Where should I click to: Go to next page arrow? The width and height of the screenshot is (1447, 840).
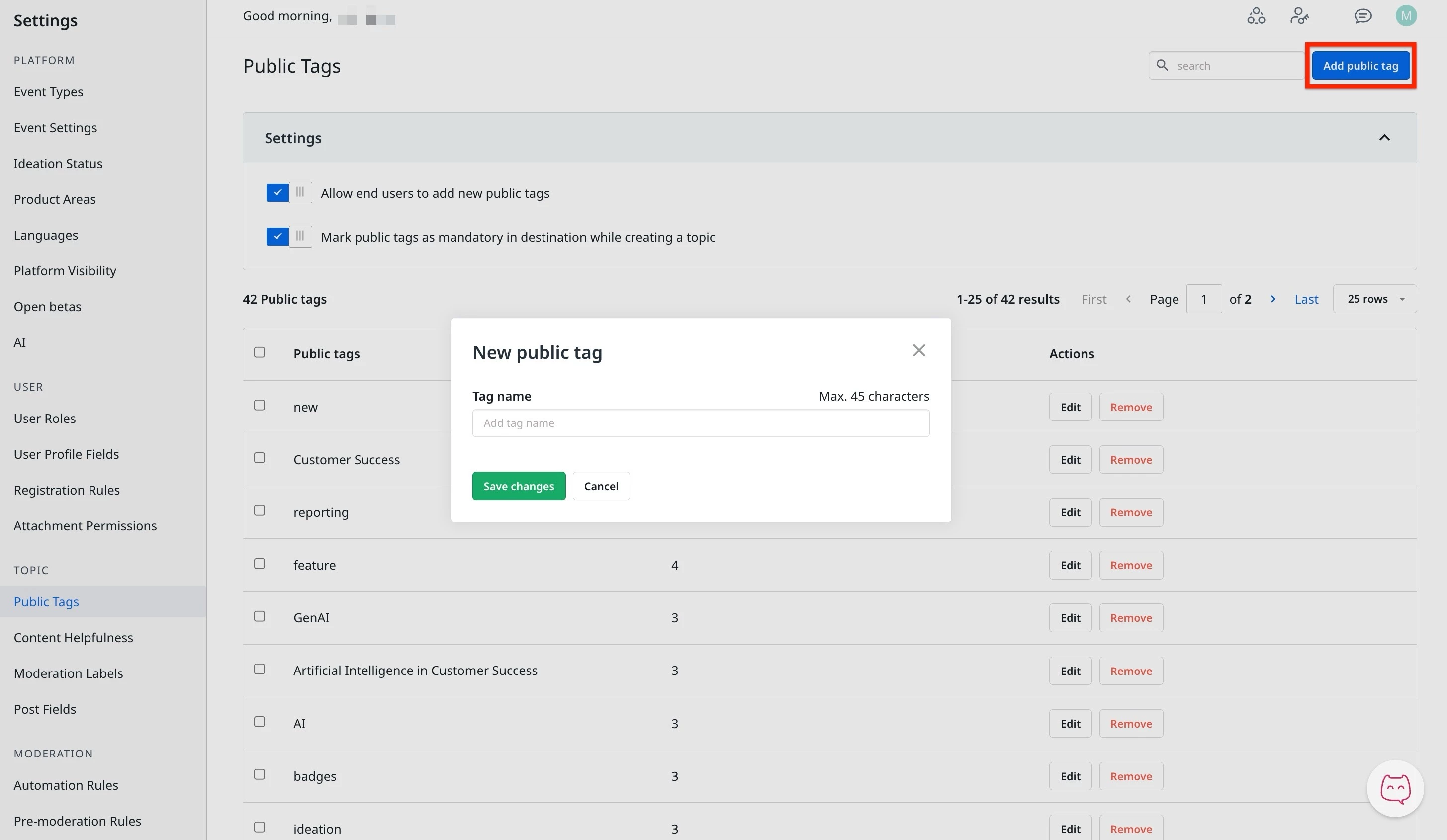click(x=1273, y=299)
